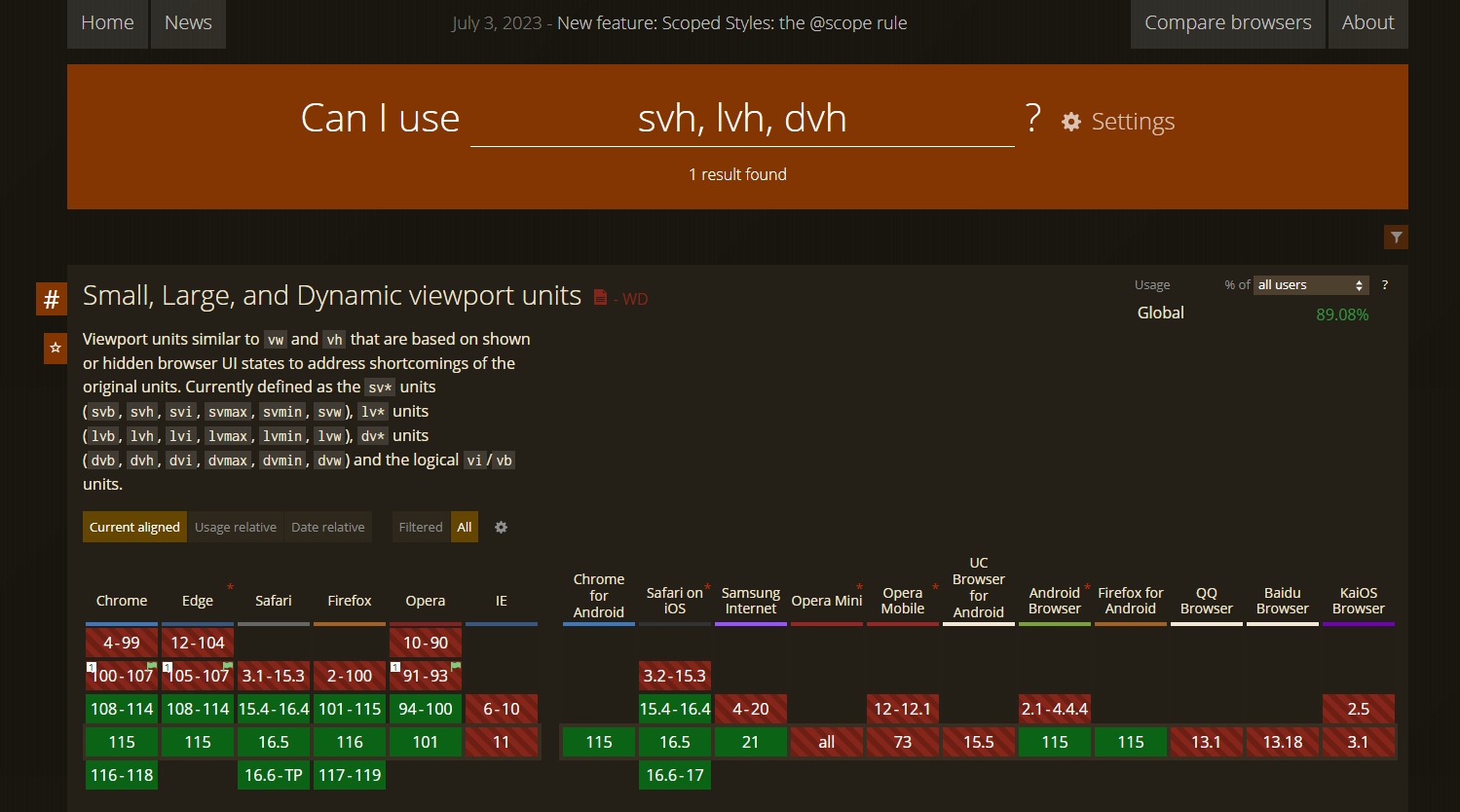Screen dimensions: 1460x812
Task: Switch to Usage relative view
Action: point(236,527)
